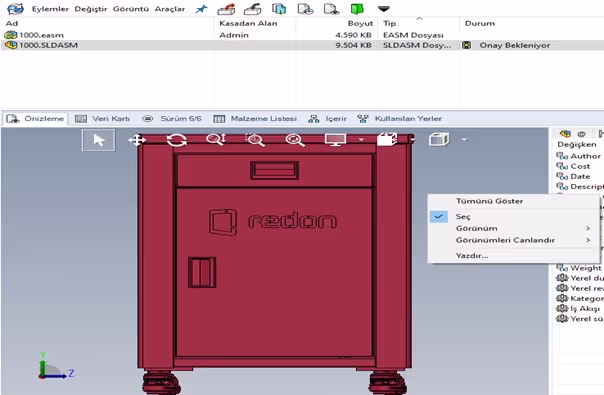Select the İş Akışı variable row
Viewport: 604px width, 395px height.
tap(580, 309)
